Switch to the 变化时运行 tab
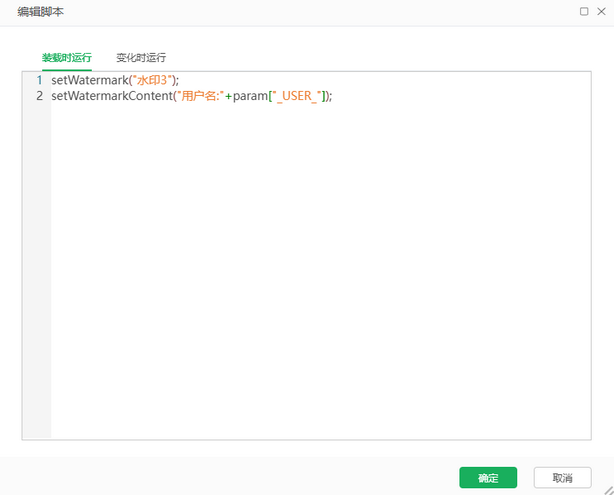 pyautogui.click(x=141, y=58)
